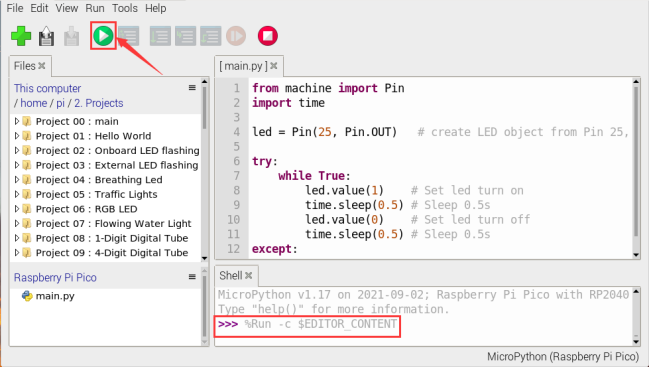Select main.py in the Pico file list
650x367 pixels.
55,296
